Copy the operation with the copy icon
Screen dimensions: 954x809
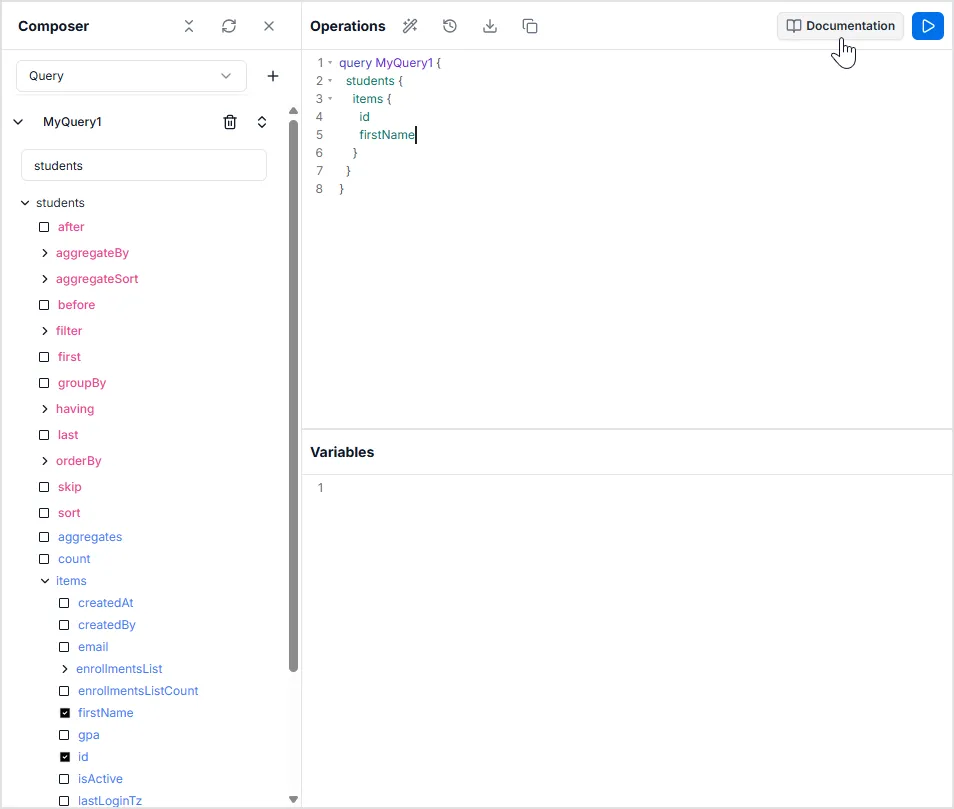pyautogui.click(x=530, y=26)
